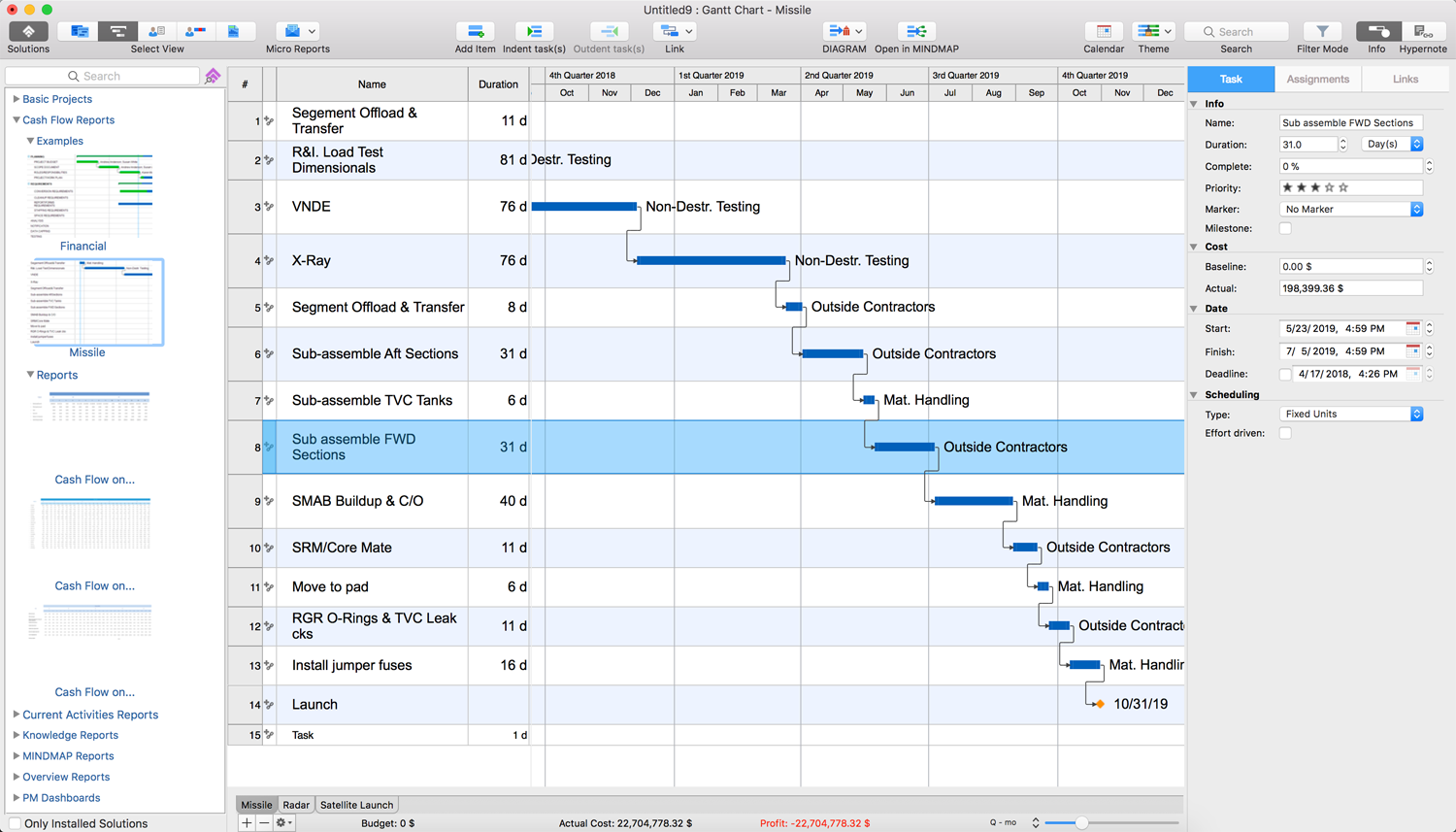This screenshot has width=1456, height=832.
Task: Open the Calendar icon
Action: pyautogui.click(x=1104, y=32)
